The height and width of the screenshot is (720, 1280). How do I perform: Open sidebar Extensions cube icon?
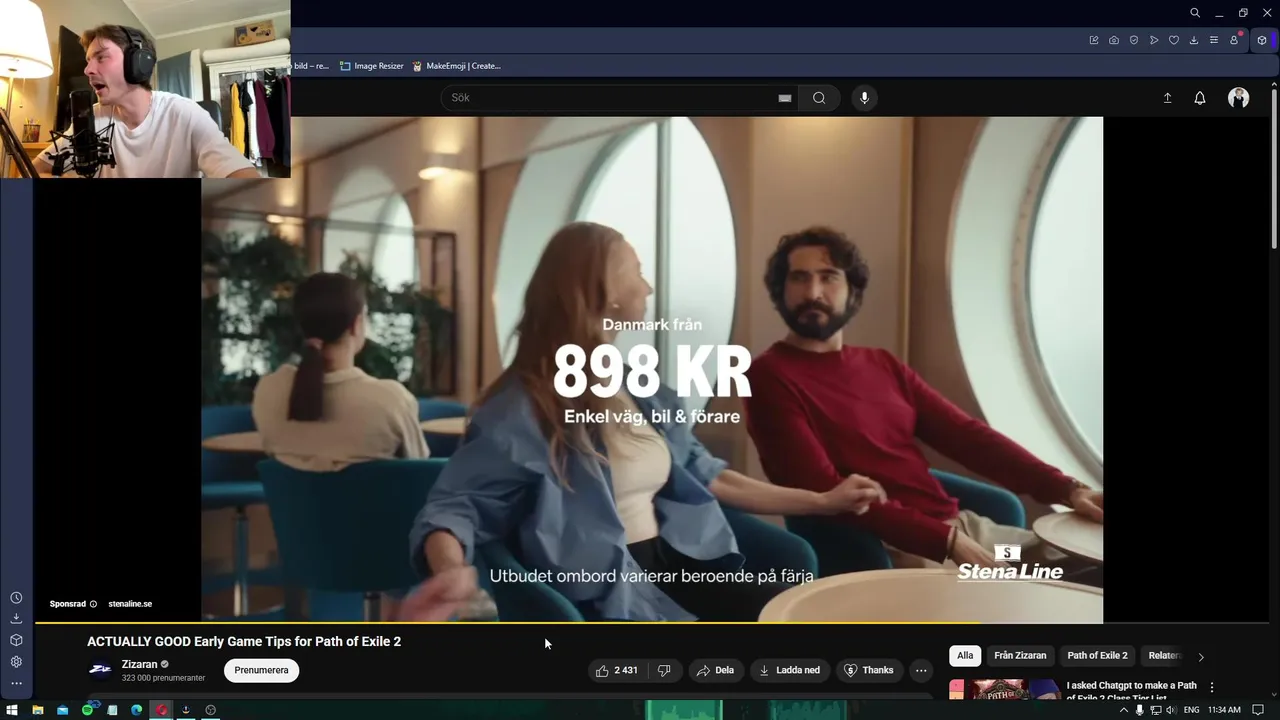click(16, 640)
